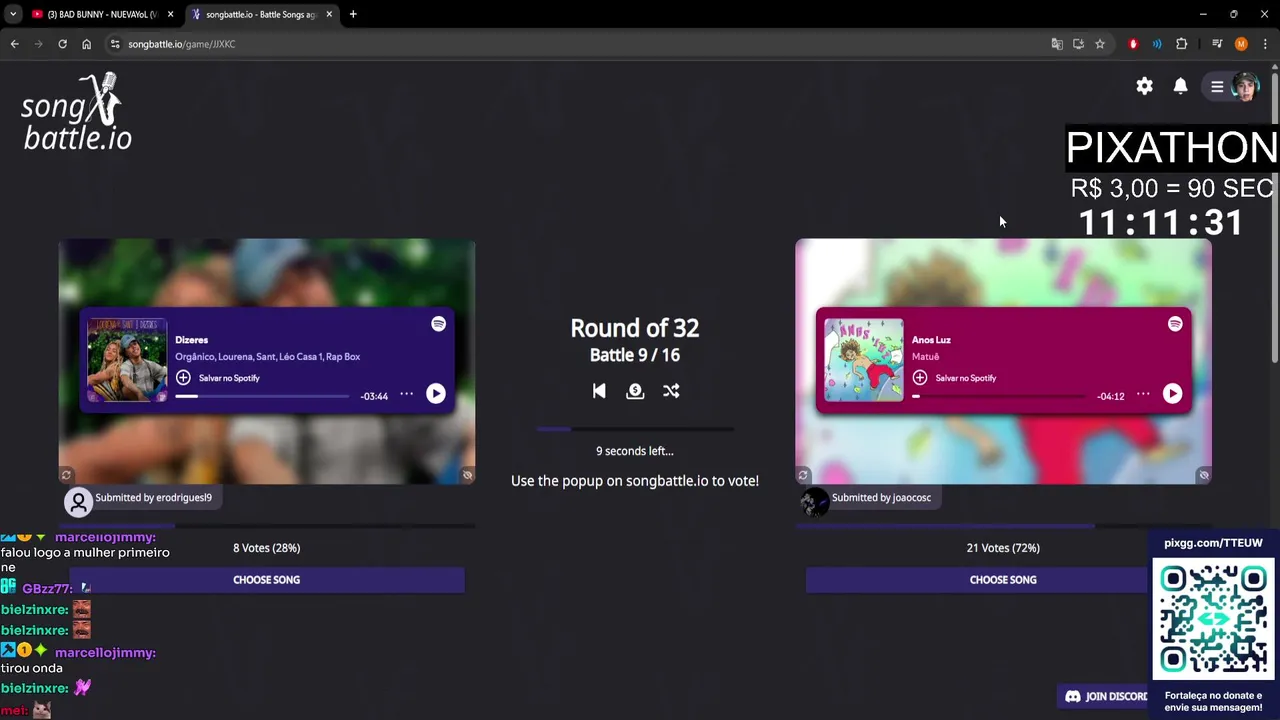Click the "8 Votes (28%)" text
This screenshot has height=720, width=1280.
(x=266, y=548)
